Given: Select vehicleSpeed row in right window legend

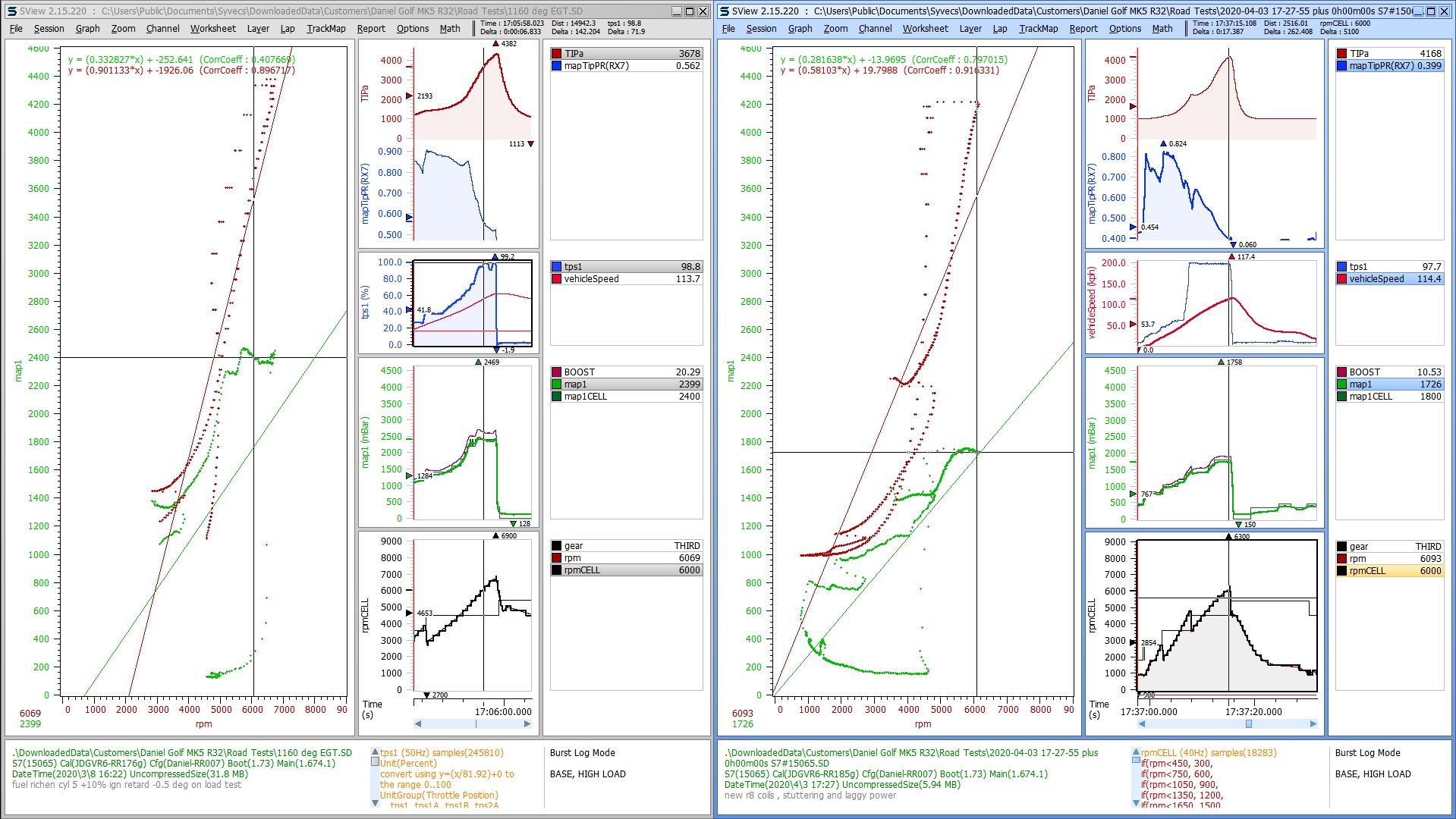Looking at the screenshot, I should (x=1389, y=279).
